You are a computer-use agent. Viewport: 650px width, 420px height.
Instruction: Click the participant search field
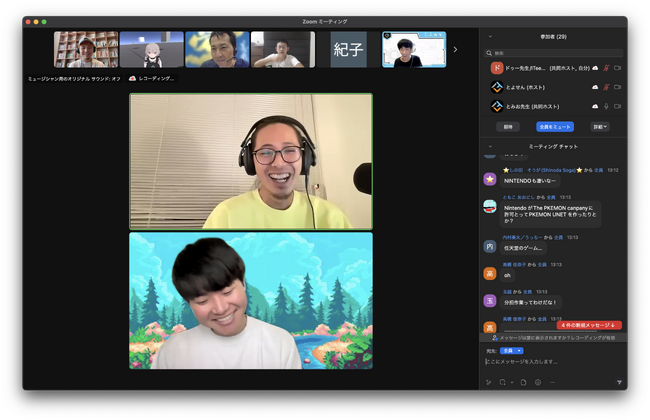coord(553,53)
